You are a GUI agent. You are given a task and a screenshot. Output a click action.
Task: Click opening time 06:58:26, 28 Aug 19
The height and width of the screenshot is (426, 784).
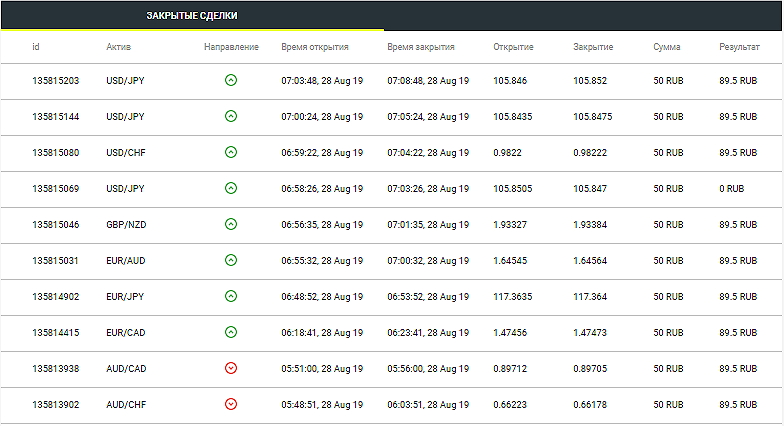(x=322, y=188)
